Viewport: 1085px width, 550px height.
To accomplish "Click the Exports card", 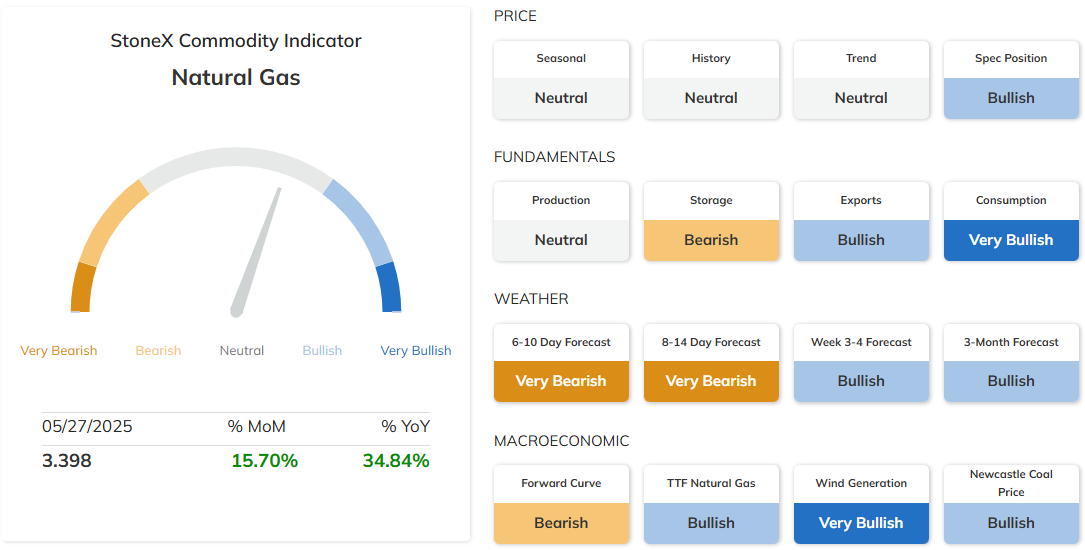I will pos(861,221).
